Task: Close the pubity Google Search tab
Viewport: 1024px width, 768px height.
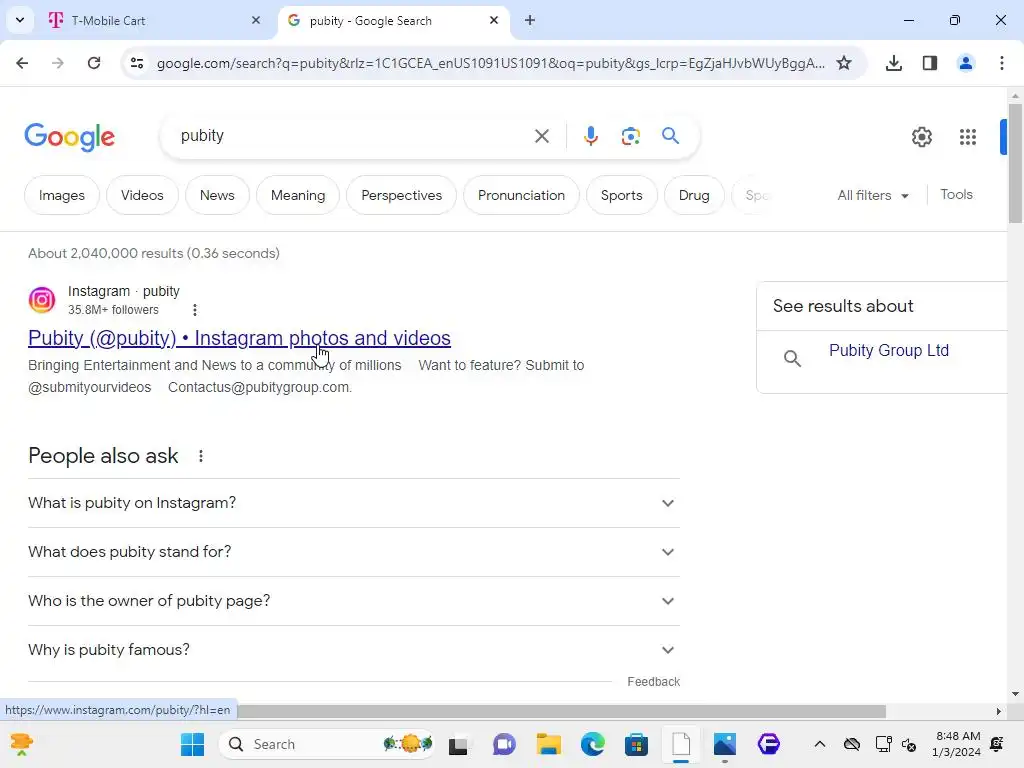Action: tap(494, 20)
